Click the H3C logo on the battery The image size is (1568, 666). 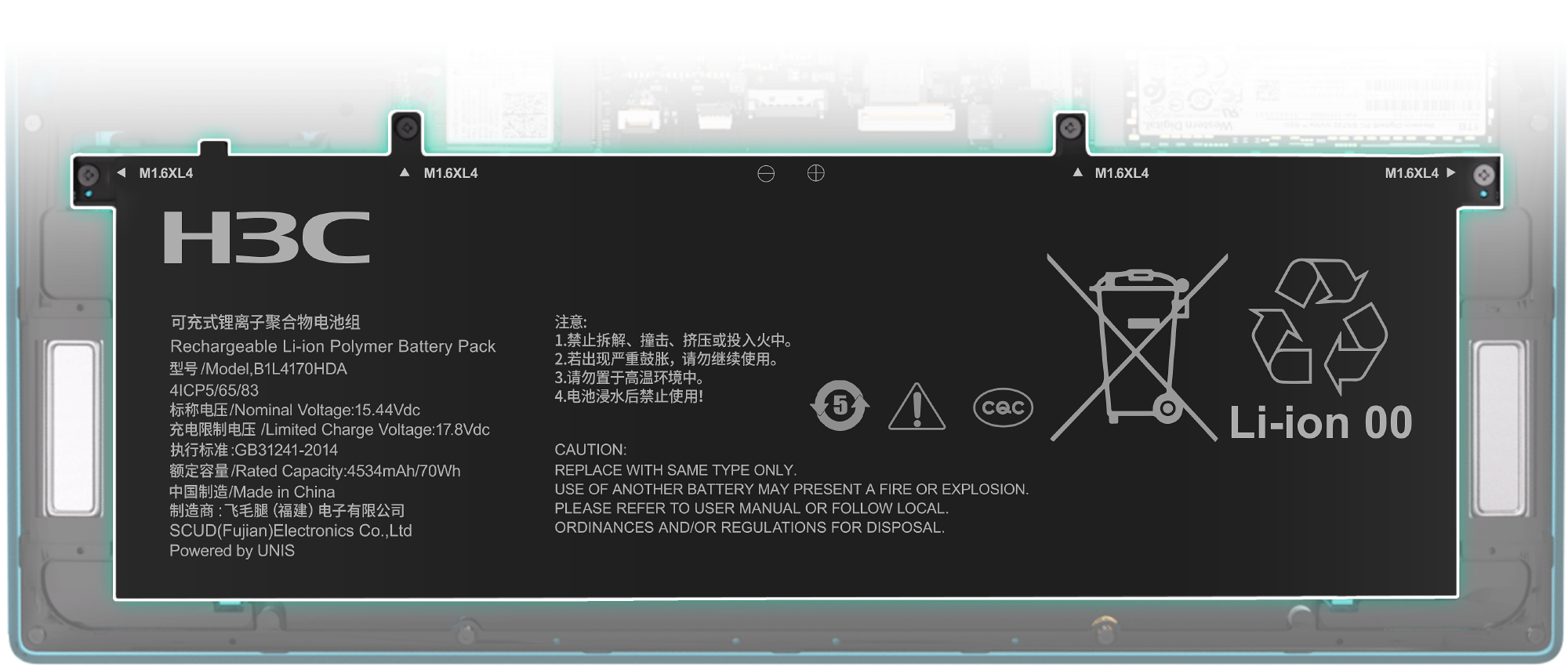tap(266, 237)
